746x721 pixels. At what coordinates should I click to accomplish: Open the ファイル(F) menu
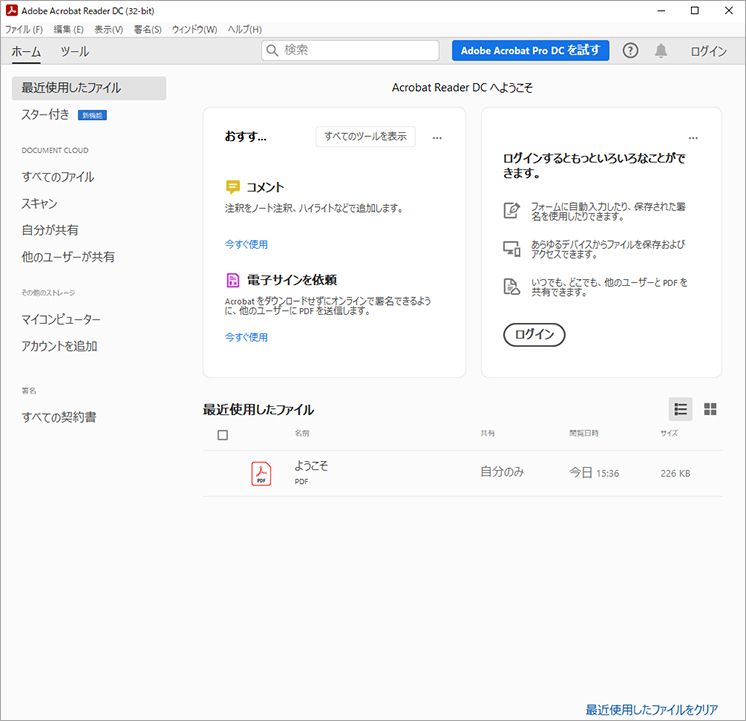tap(24, 30)
